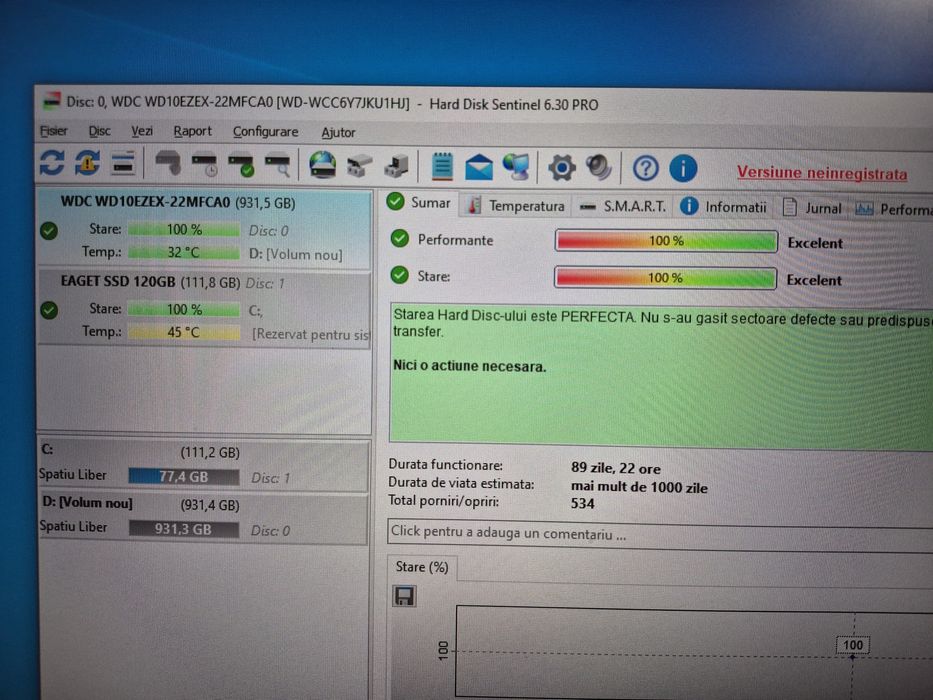This screenshot has width=933, height=700.
Task: Click green check icon beside Performante
Action: point(400,239)
